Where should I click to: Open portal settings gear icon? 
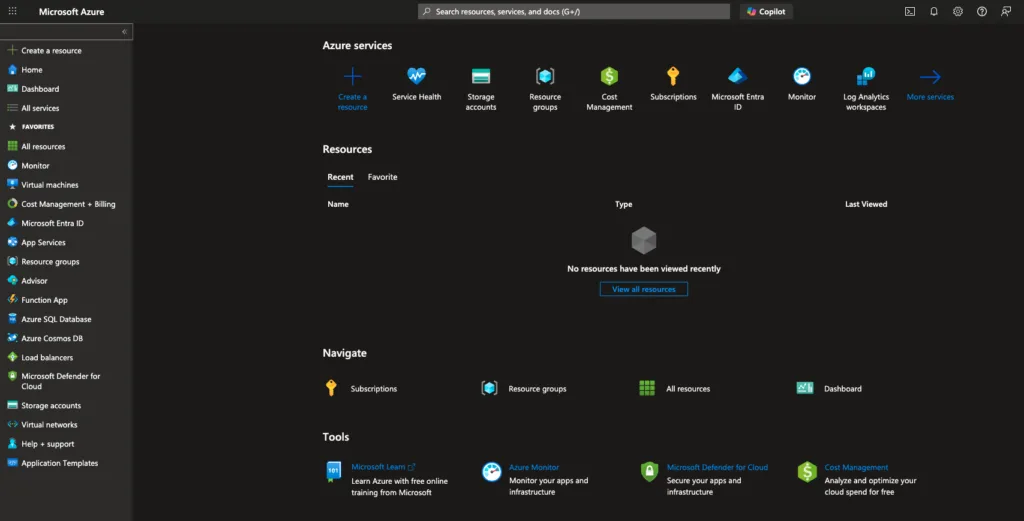click(958, 12)
